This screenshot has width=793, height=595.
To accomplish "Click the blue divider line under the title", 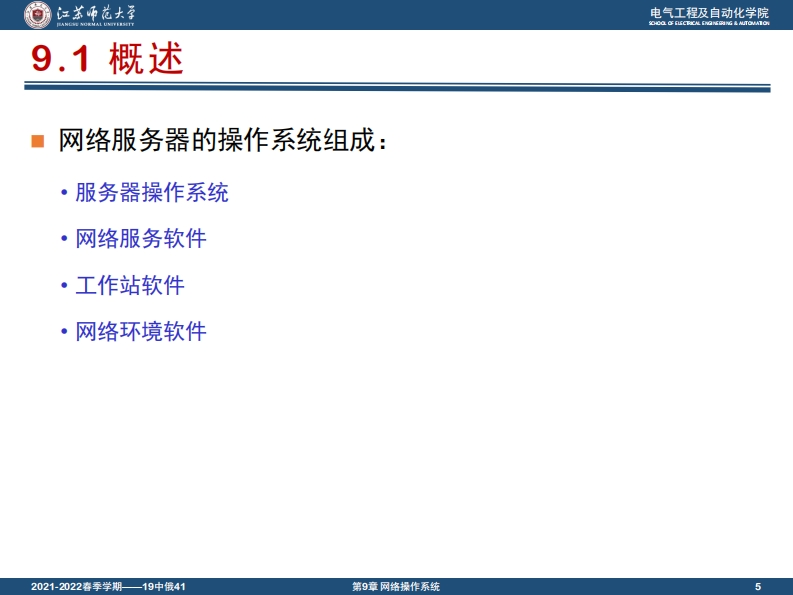I will tap(396, 88).
